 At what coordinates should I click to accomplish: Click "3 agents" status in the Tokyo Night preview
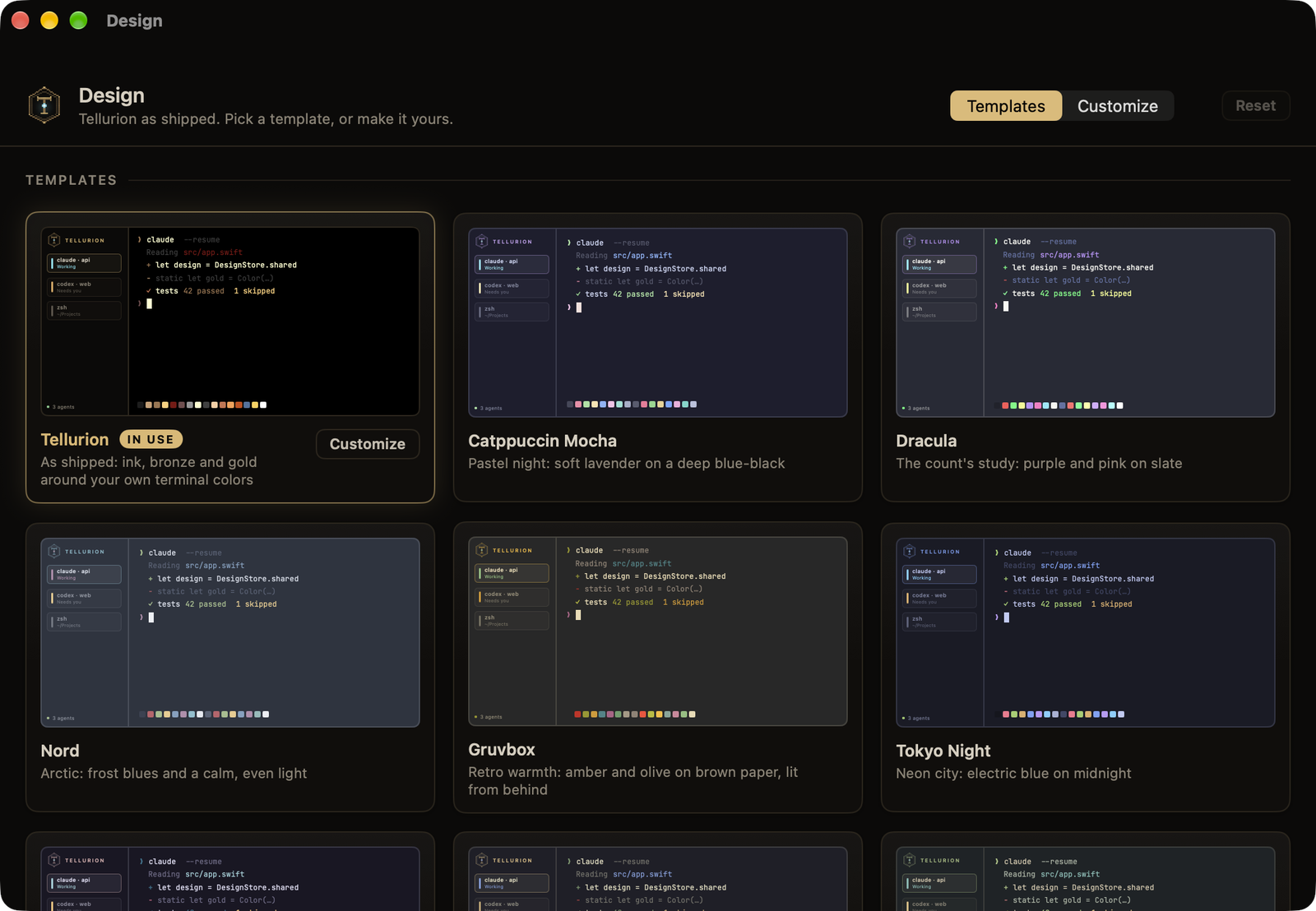tap(917, 719)
